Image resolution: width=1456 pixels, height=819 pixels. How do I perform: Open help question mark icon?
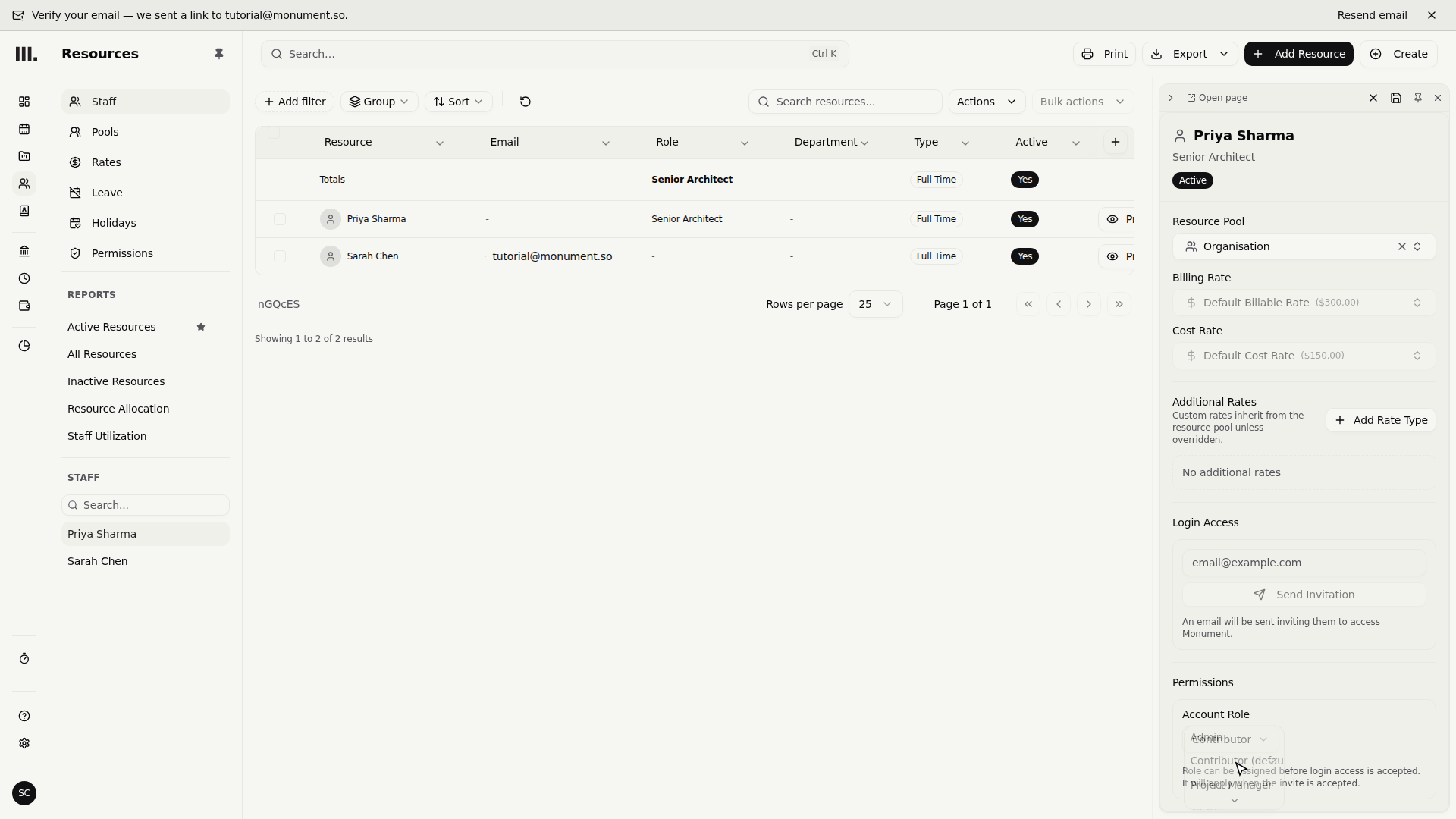[24, 716]
